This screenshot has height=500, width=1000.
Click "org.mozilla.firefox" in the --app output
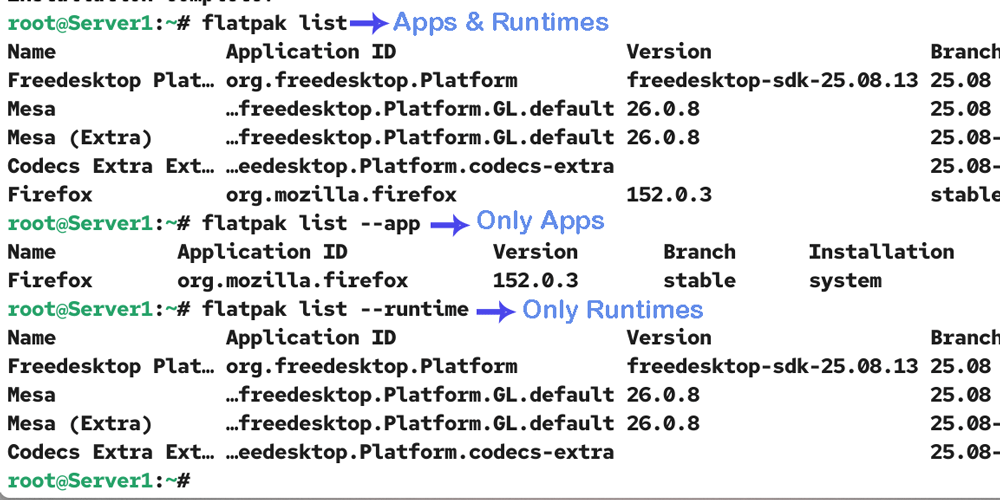293,281
